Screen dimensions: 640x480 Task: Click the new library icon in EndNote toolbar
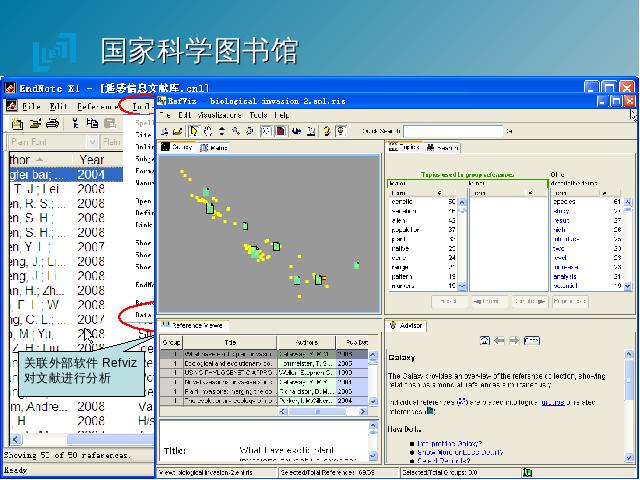point(17,123)
